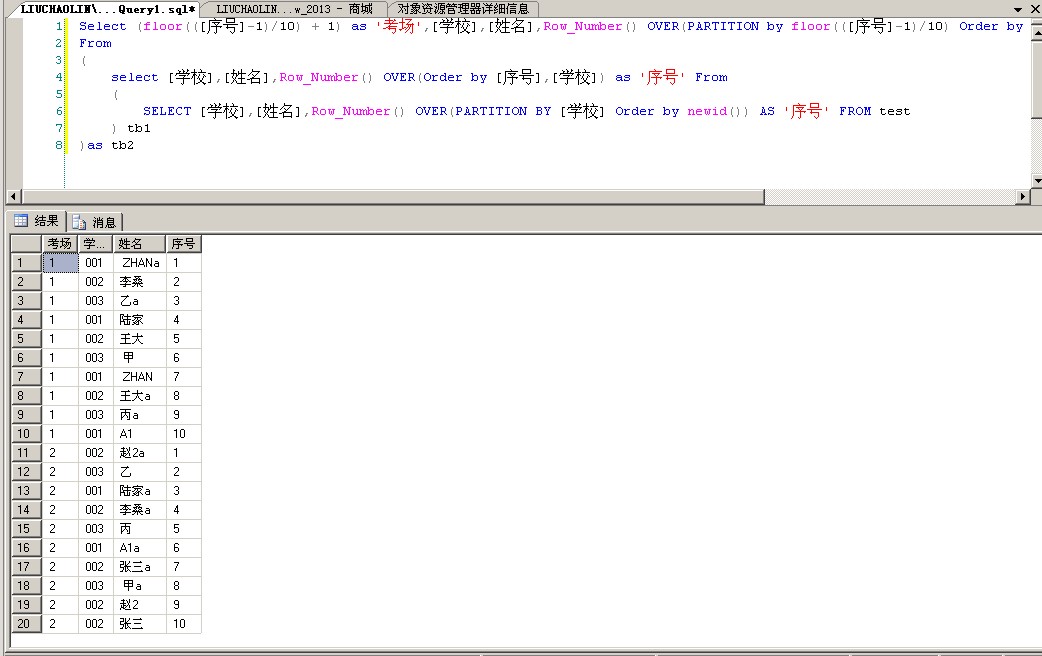Click 'tb1' alias in line 7
The height and width of the screenshot is (656, 1042).
pyautogui.click(x=139, y=128)
